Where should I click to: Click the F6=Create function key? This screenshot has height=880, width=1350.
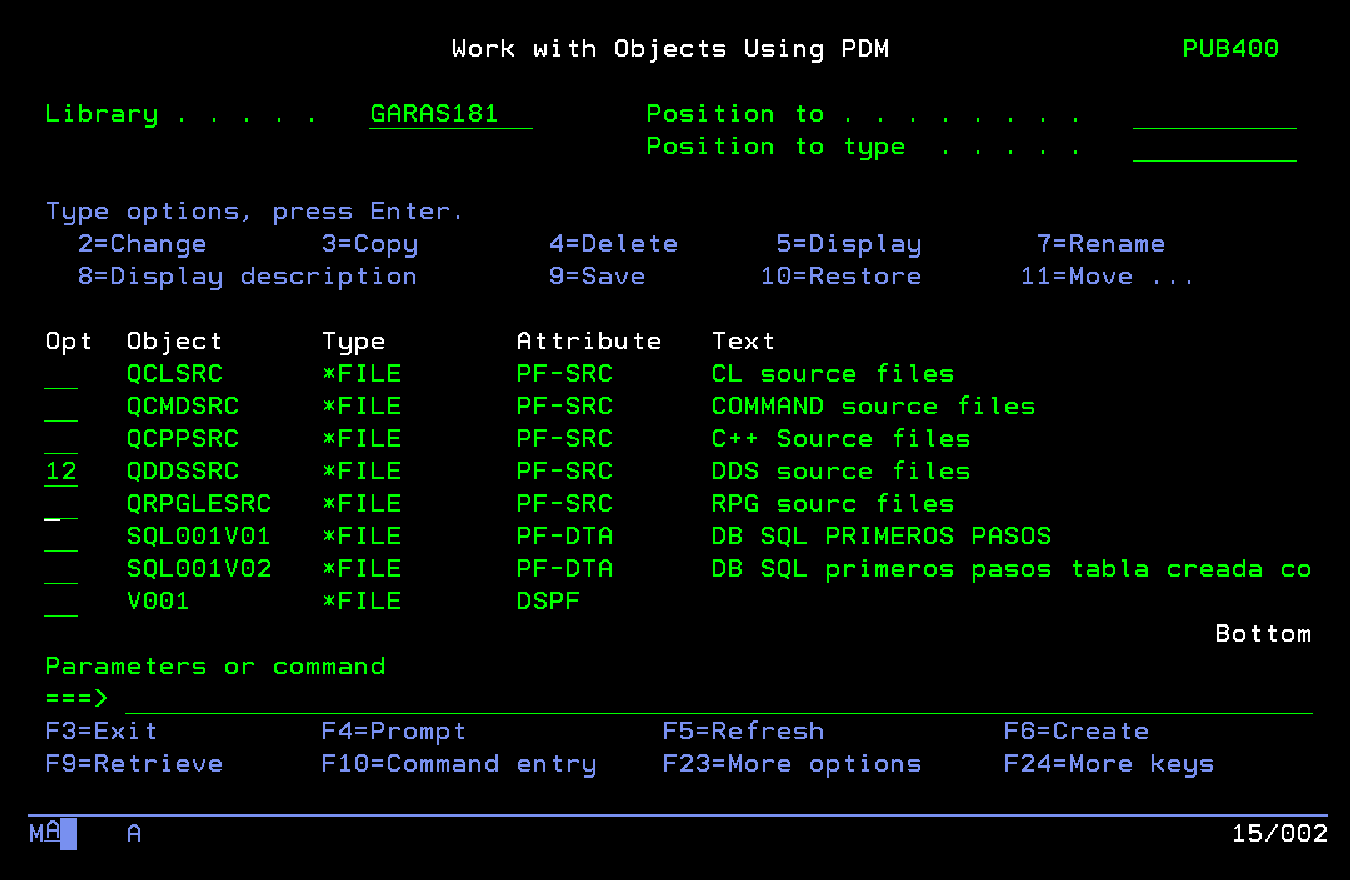[x=1076, y=731]
